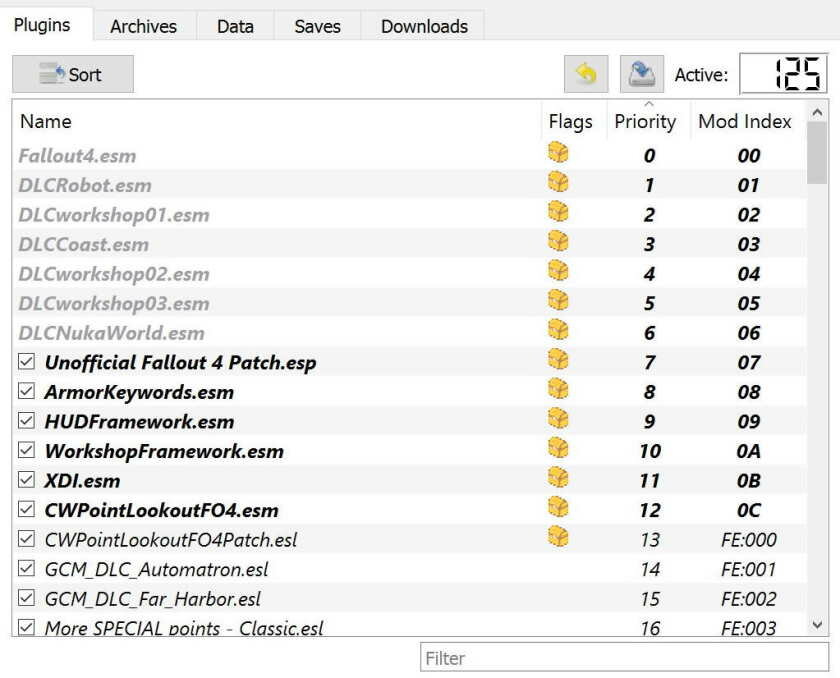Click archive flag icon for CWPointLookoutFO4Patch.esl
The width and height of the screenshot is (840, 678).
(558, 536)
